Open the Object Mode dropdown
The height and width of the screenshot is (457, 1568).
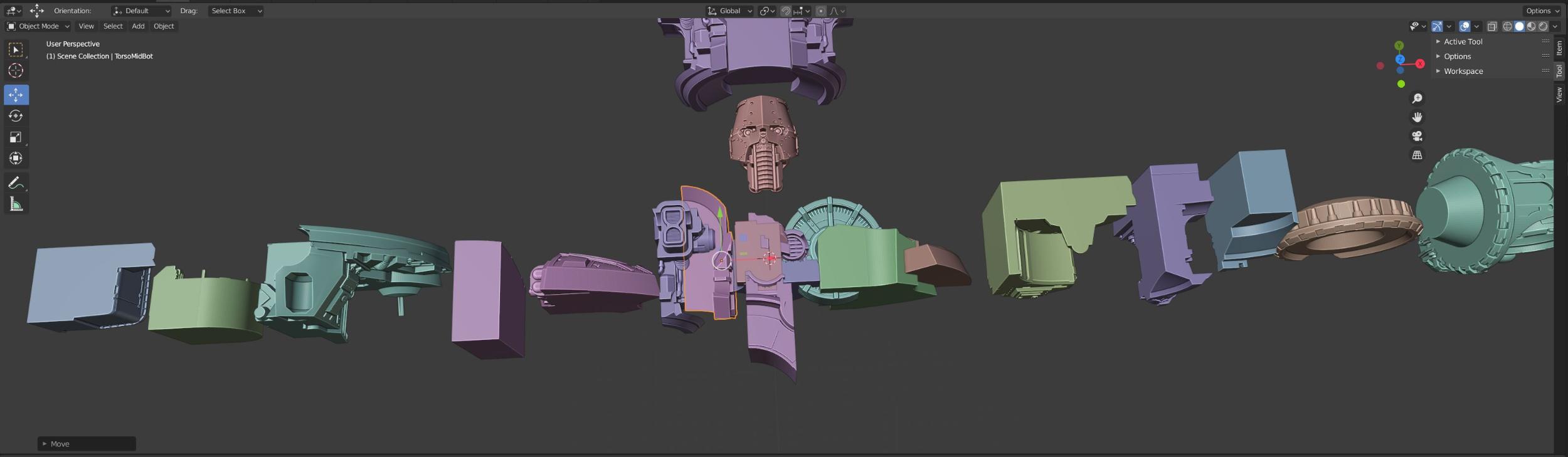[x=38, y=26]
